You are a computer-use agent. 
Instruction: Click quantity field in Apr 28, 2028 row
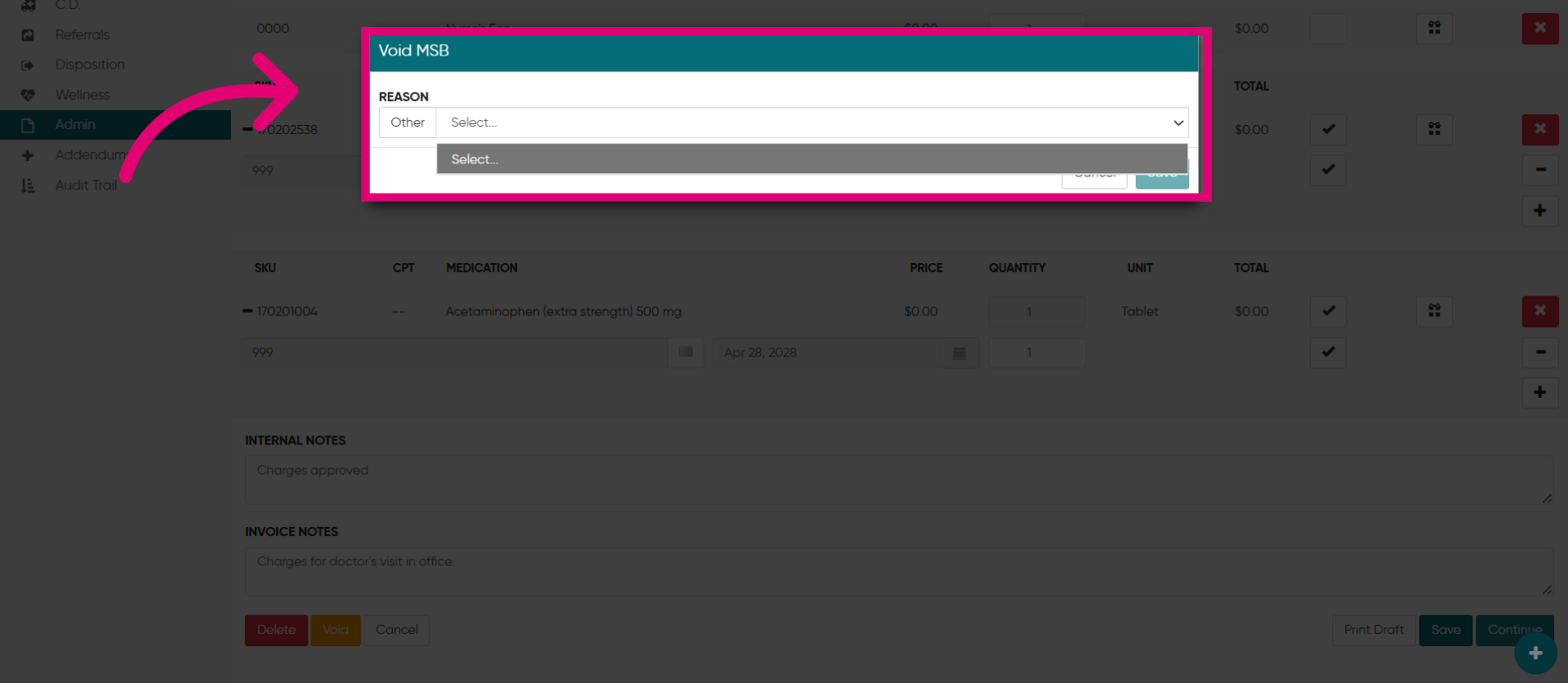[1037, 352]
